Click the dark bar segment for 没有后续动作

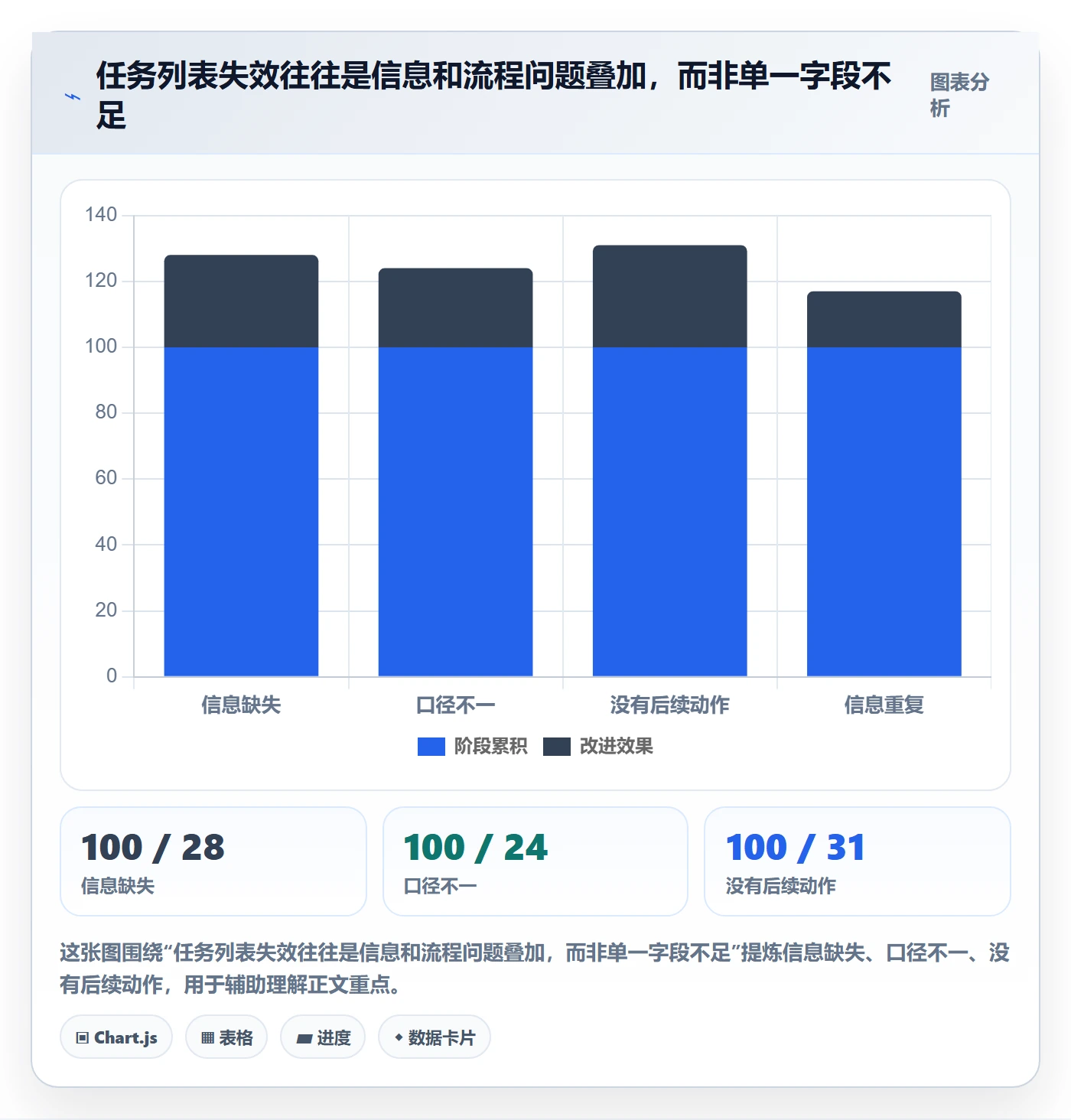click(670, 296)
